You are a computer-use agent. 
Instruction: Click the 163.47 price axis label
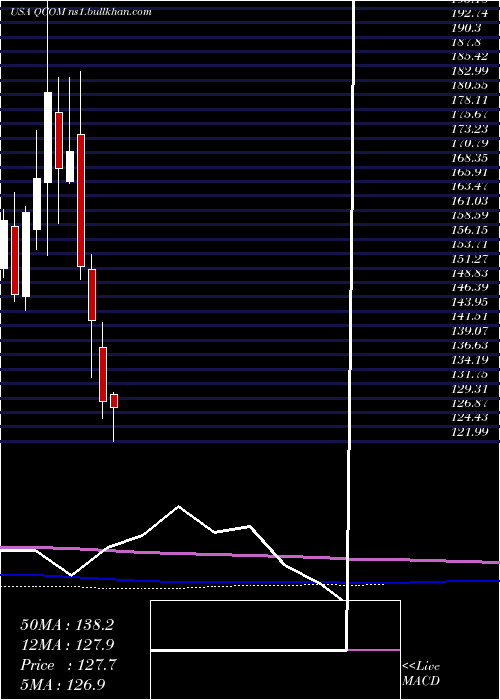pyautogui.click(x=470, y=187)
